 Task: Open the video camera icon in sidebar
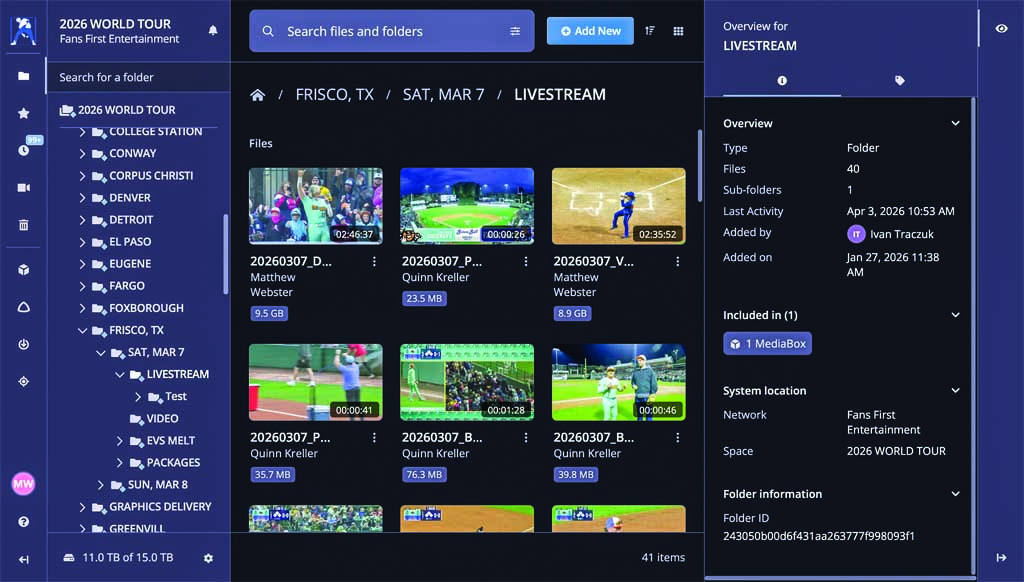pyautogui.click(x=24, y=187)
